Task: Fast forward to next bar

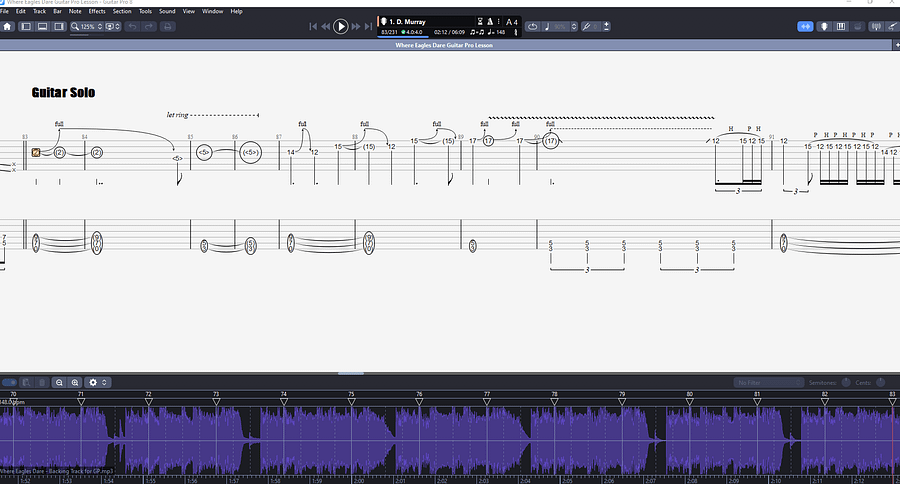Action: (x=355, y=26)
